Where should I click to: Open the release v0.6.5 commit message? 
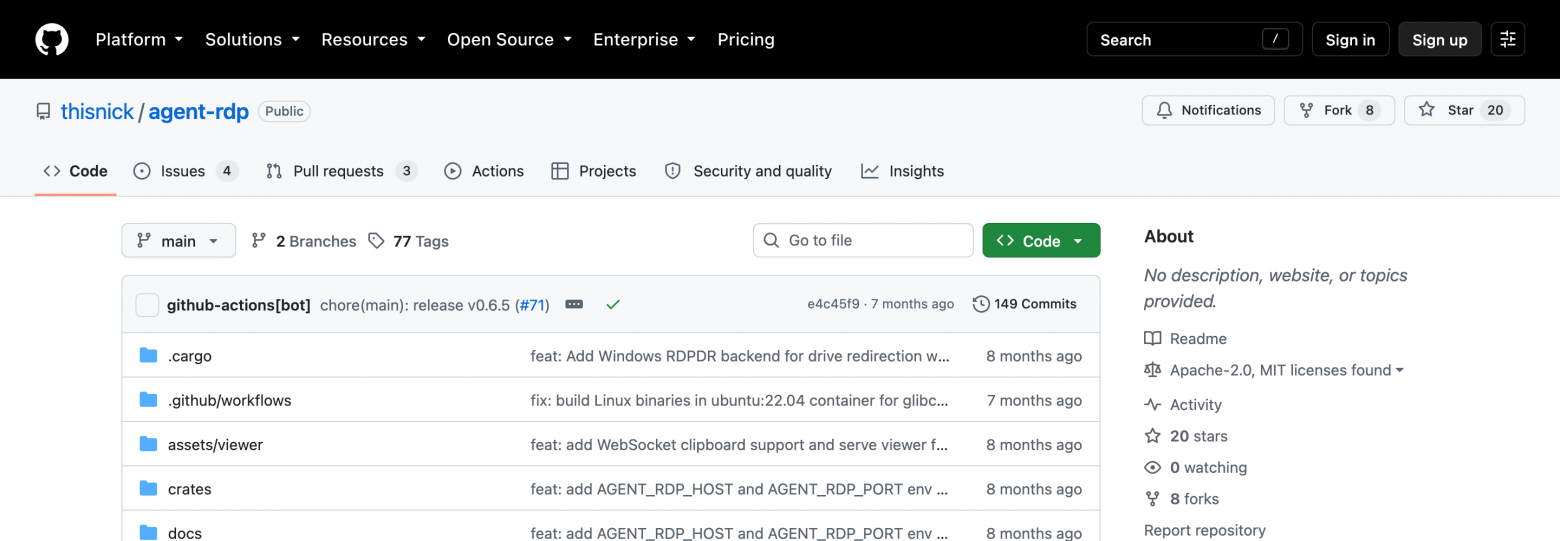[x=415, y=305]
